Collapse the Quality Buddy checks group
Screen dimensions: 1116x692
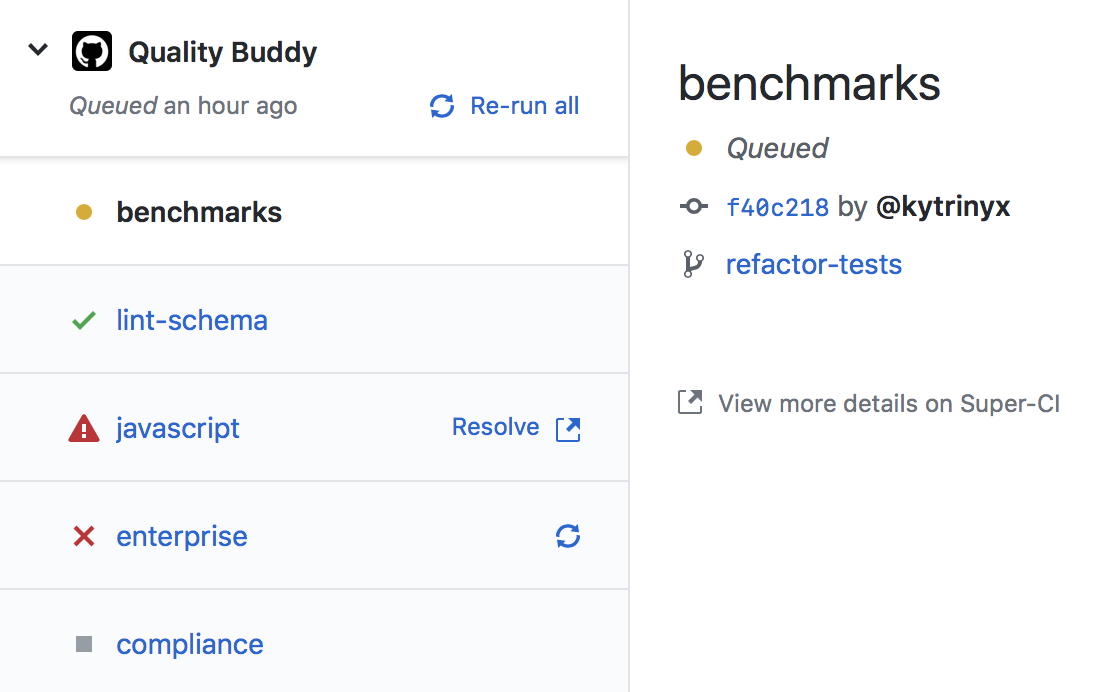(x=38, y=50)
